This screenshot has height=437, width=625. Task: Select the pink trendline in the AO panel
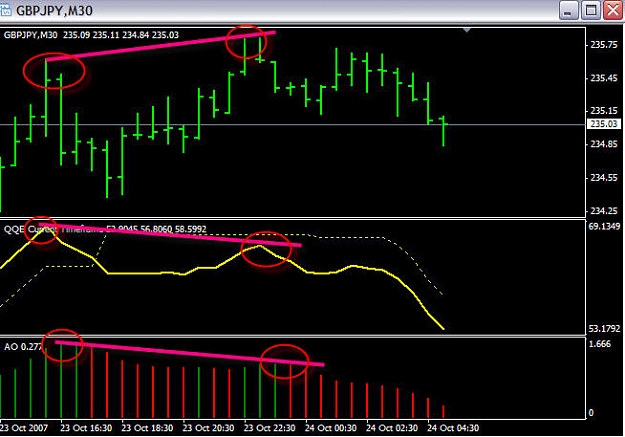pos(190,353)
